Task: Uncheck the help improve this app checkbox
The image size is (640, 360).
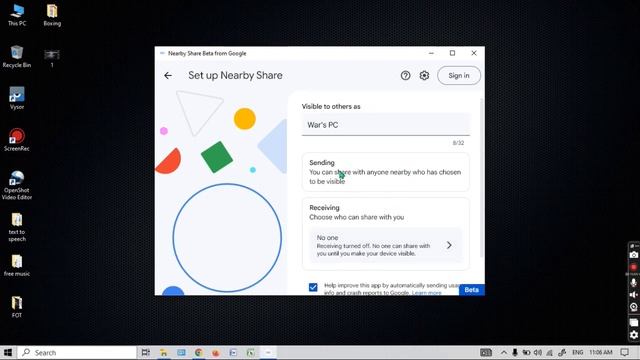Action: click(313, 287)
